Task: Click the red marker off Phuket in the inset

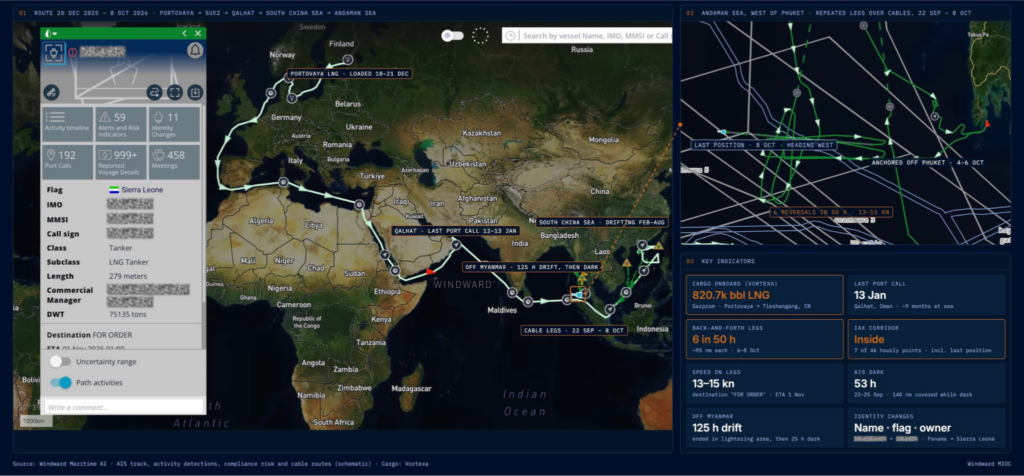Action: click(x=987, y=123)
